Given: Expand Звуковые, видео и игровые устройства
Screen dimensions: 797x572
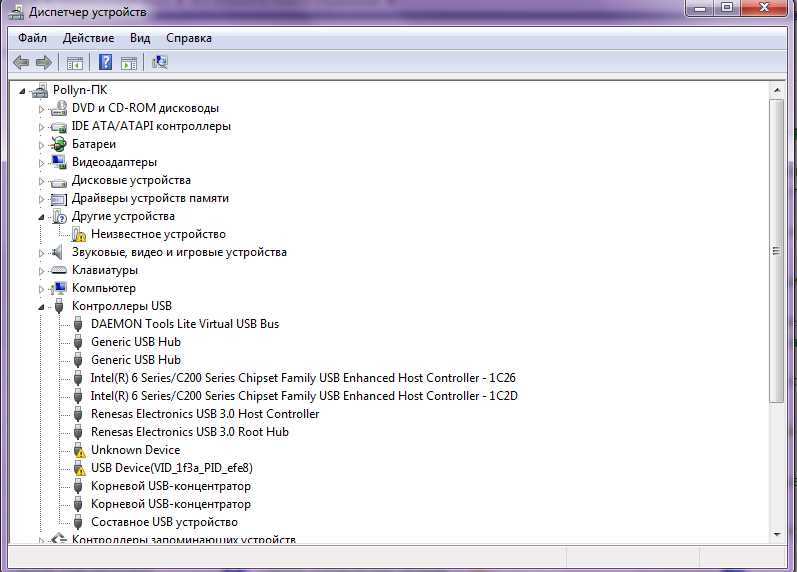Looking at the screenshot, I should (x=42, y=253).
